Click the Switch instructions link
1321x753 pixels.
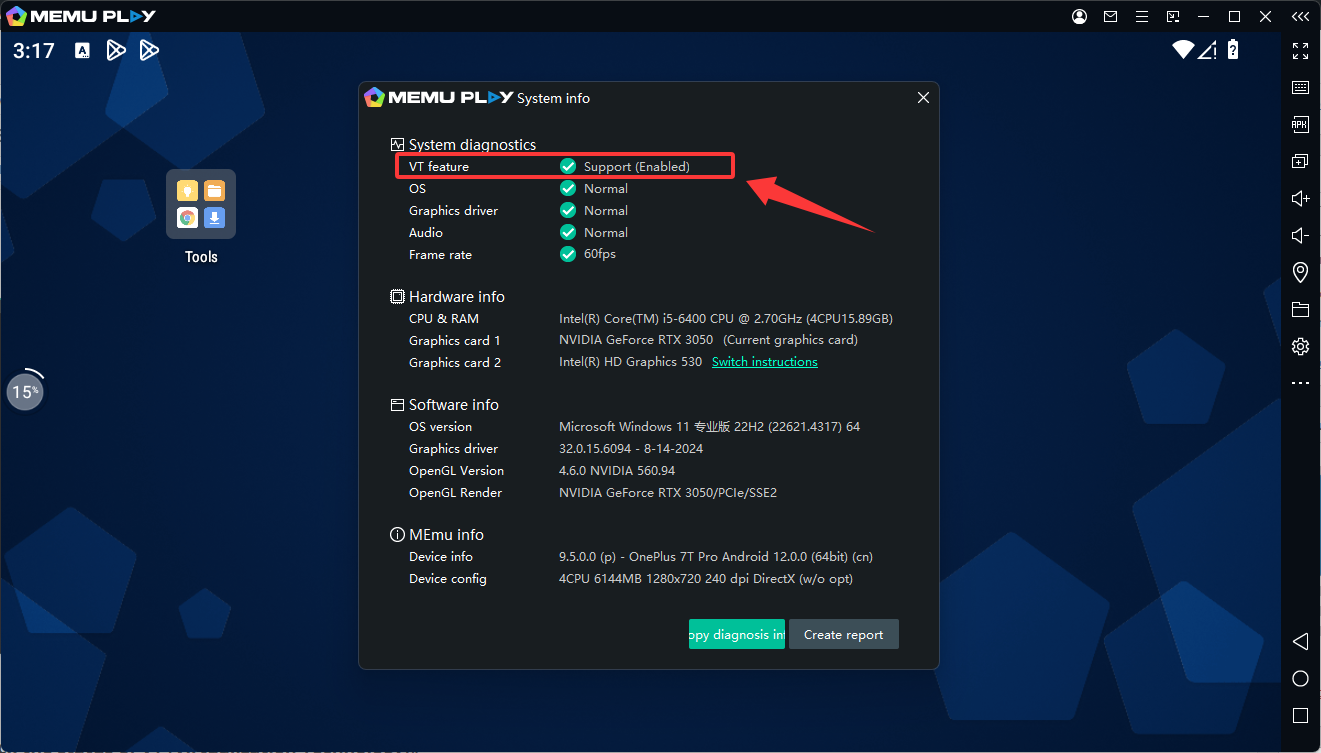click(764, 362)
